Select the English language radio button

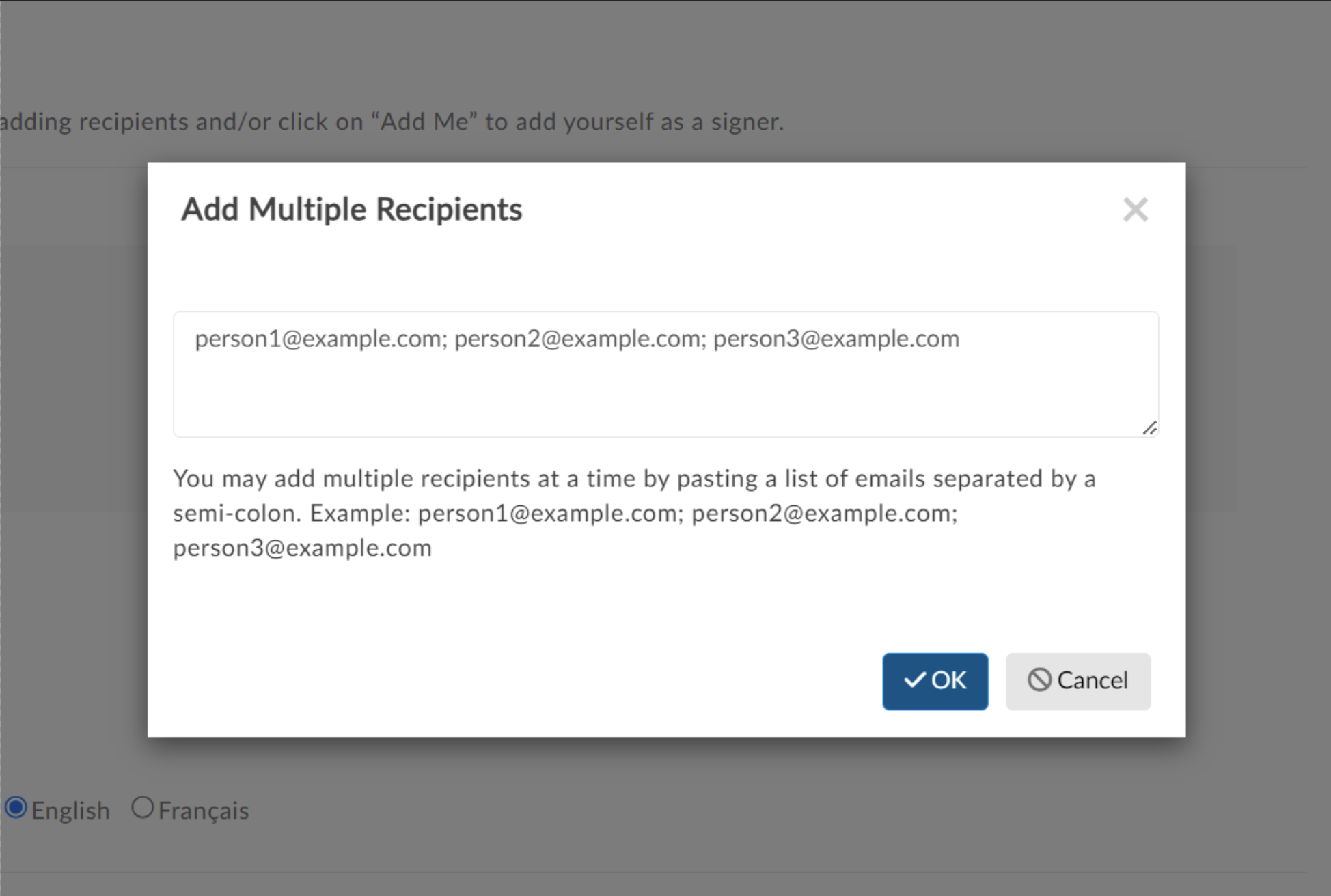pos(16,808)
